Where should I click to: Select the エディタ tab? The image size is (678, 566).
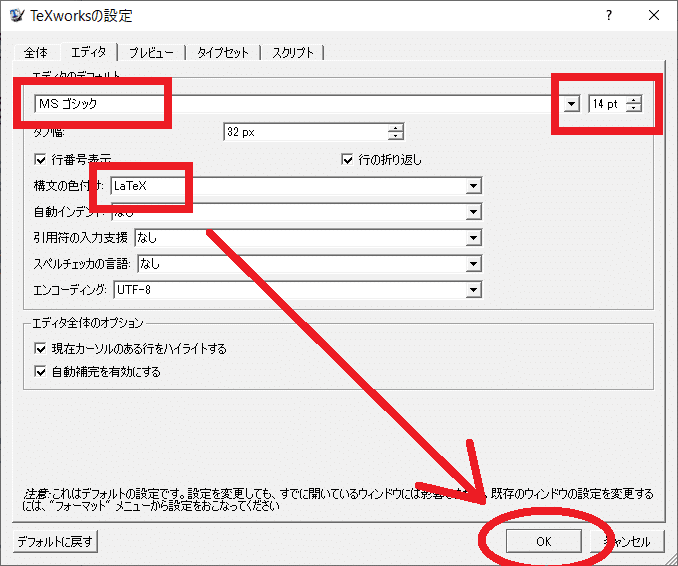coord(88,52)
